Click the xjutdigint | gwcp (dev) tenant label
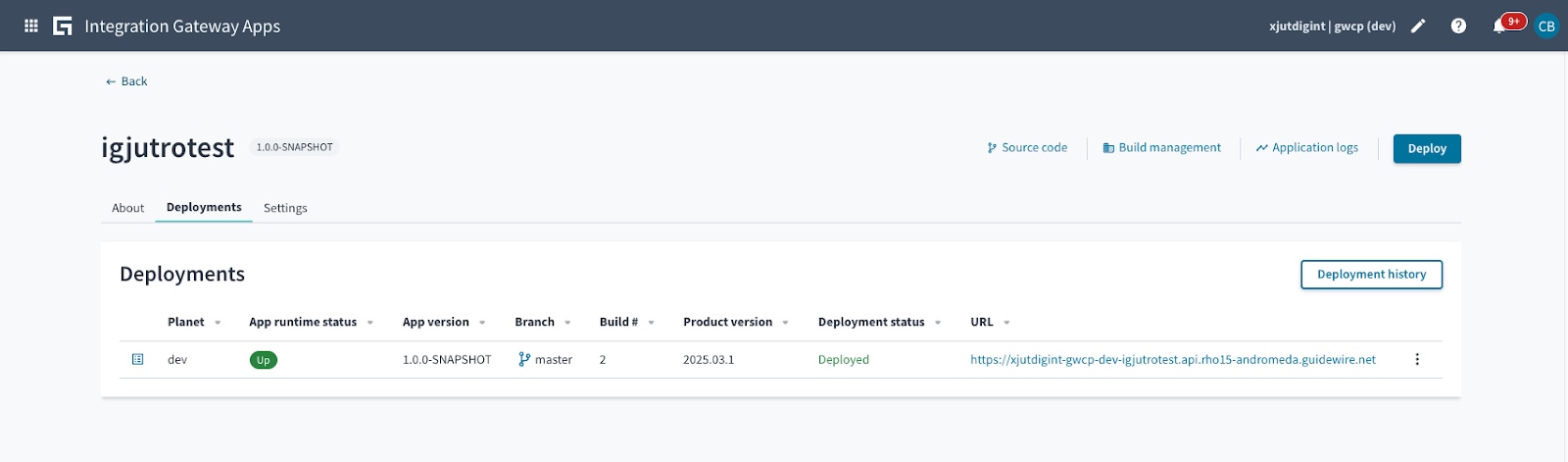This screenshot has height=462, width=1568. point(1332,26)
